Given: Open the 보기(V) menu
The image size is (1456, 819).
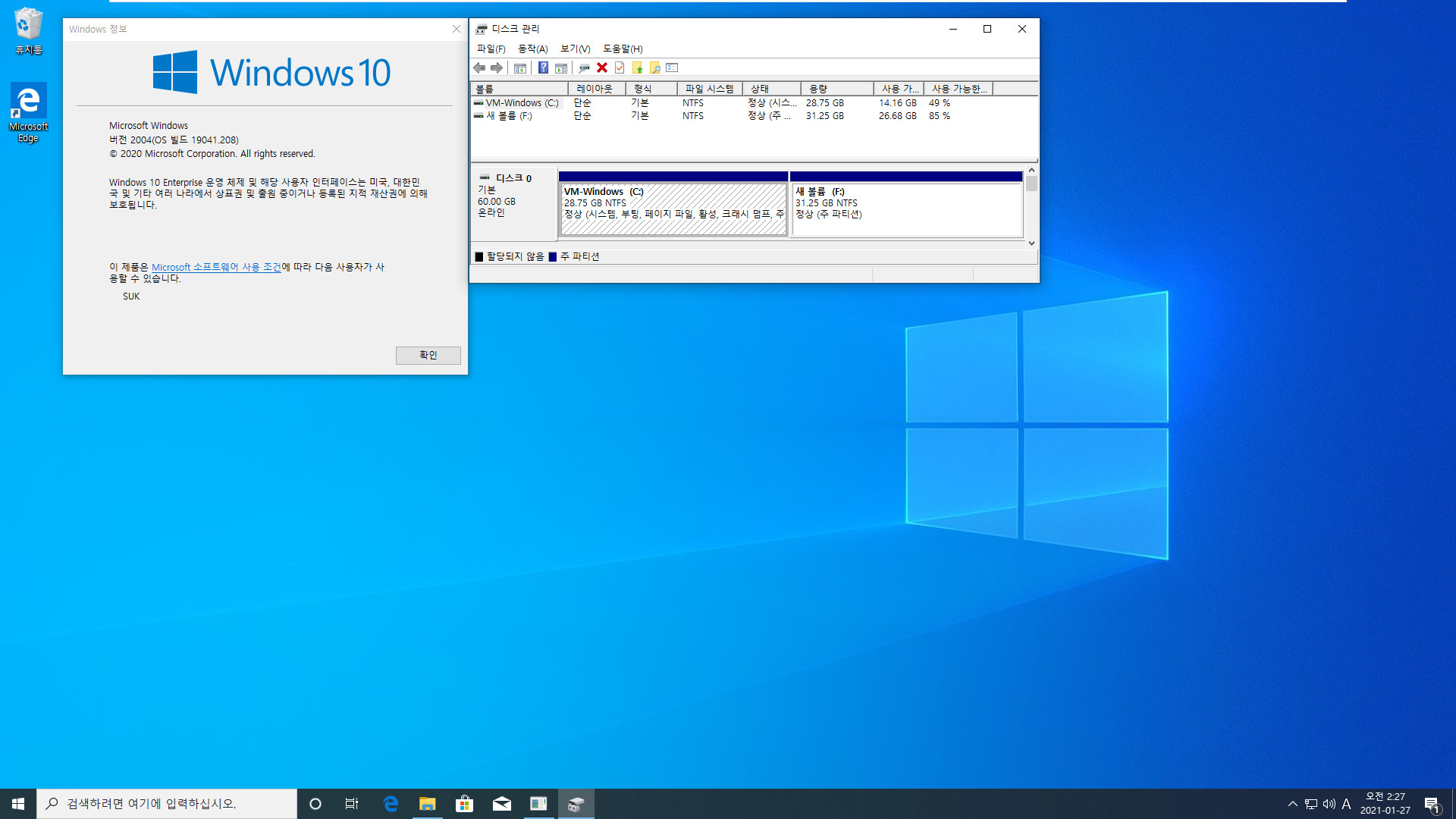Looking at the screenshot, I should (x=575, y=49).
